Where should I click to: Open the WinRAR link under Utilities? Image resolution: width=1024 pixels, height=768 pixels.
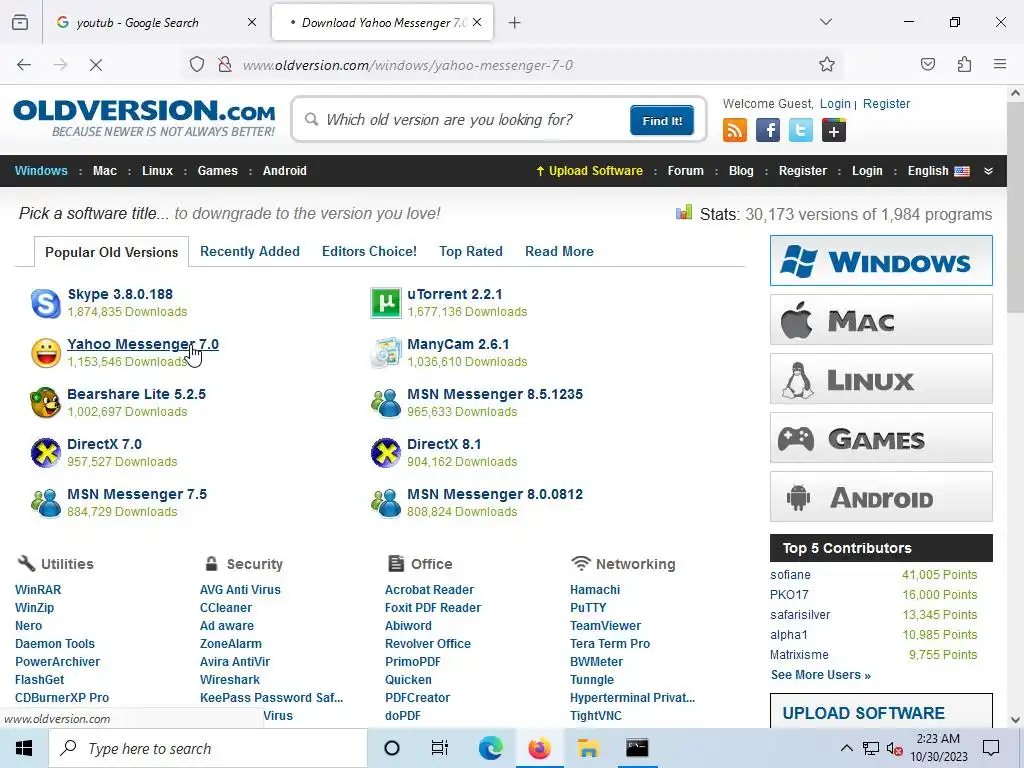tap(38, 590)
